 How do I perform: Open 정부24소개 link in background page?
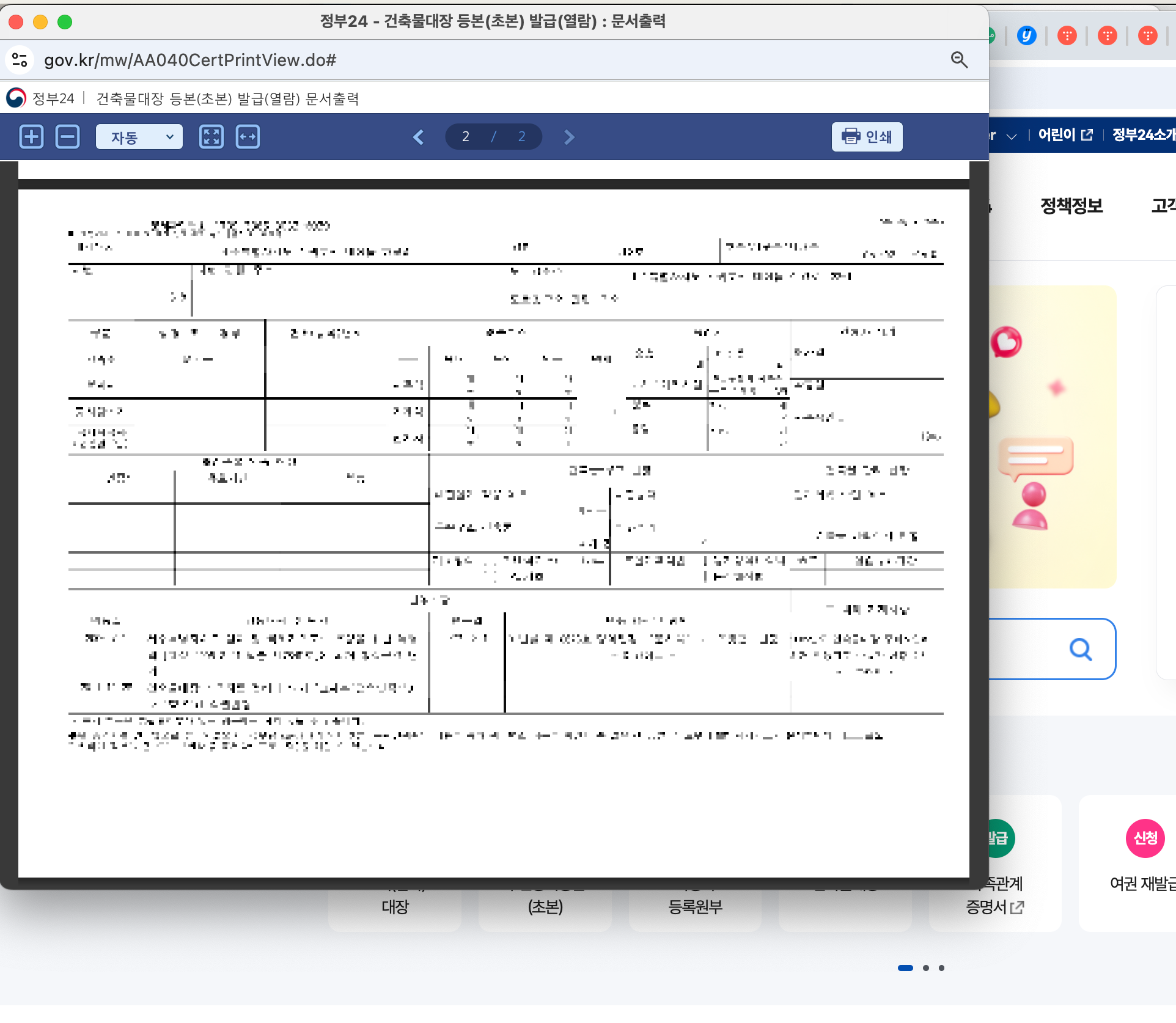[1144, 135]
